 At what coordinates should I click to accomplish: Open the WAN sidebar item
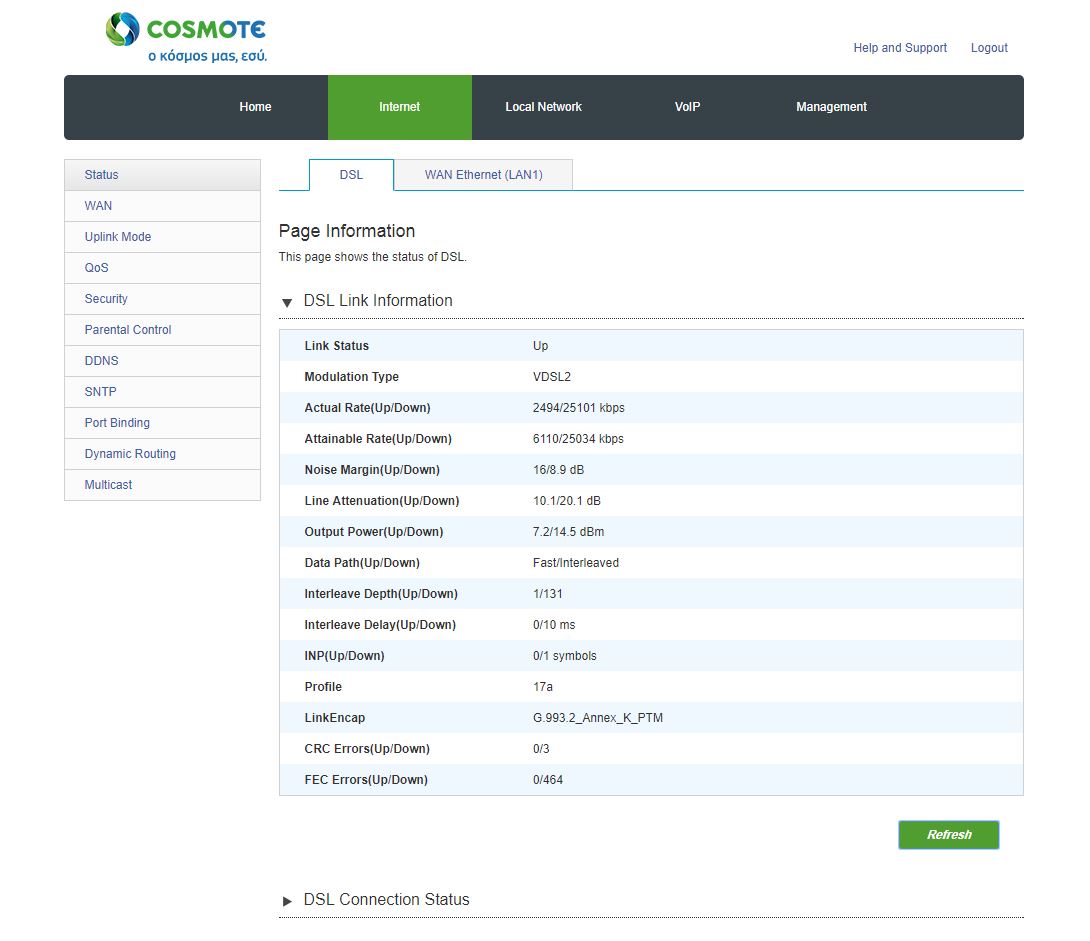pyautogui.click(x=98, y=206)
